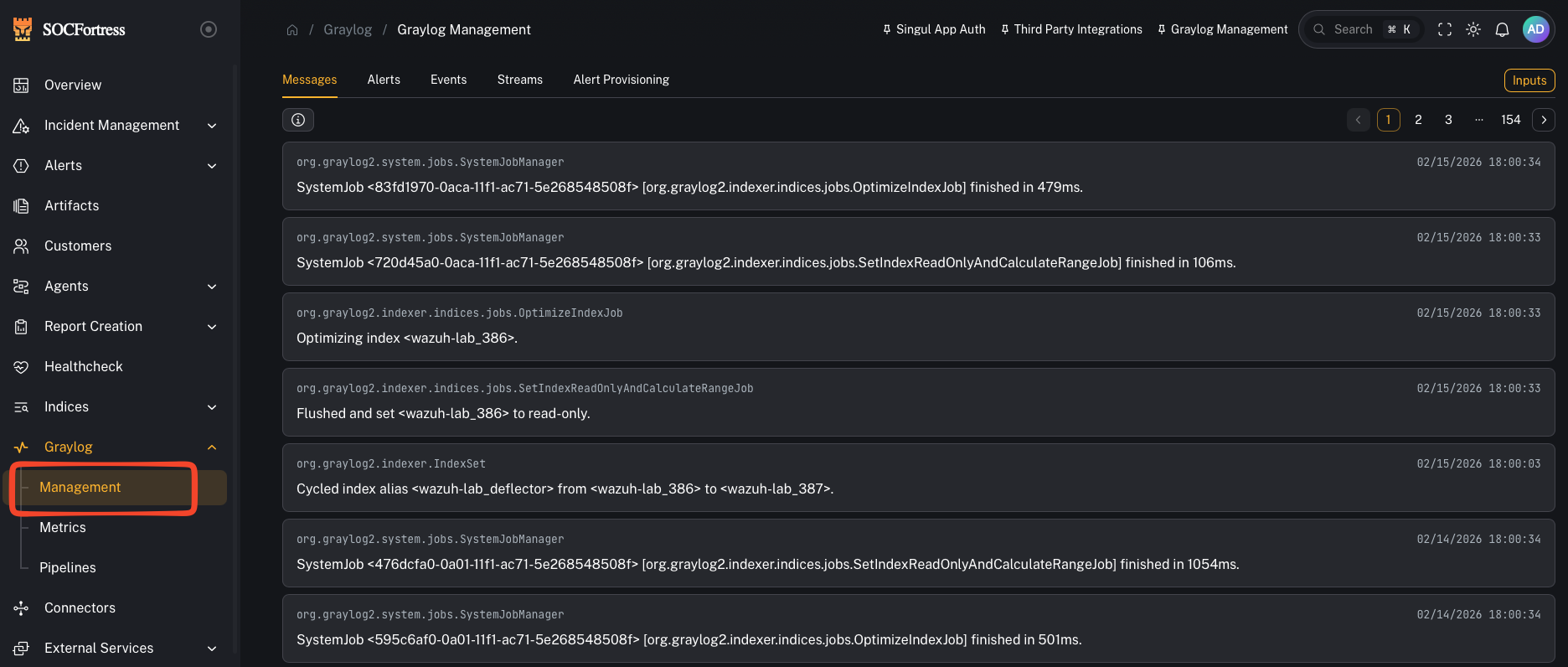Screen dimensions: 1568x667
Task: Click the Graylog breadcrumb link
Action: coord(348,29)
